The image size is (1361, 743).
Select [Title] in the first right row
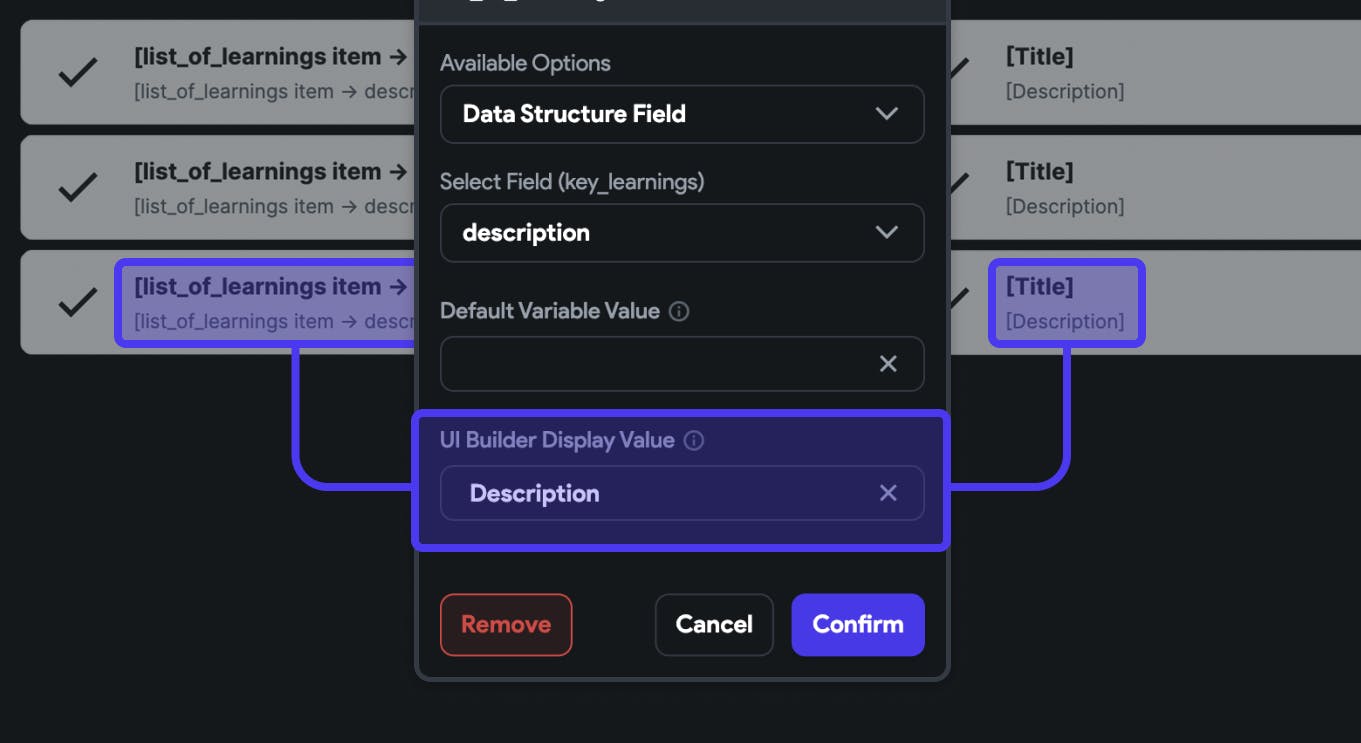pos(1039,57)
